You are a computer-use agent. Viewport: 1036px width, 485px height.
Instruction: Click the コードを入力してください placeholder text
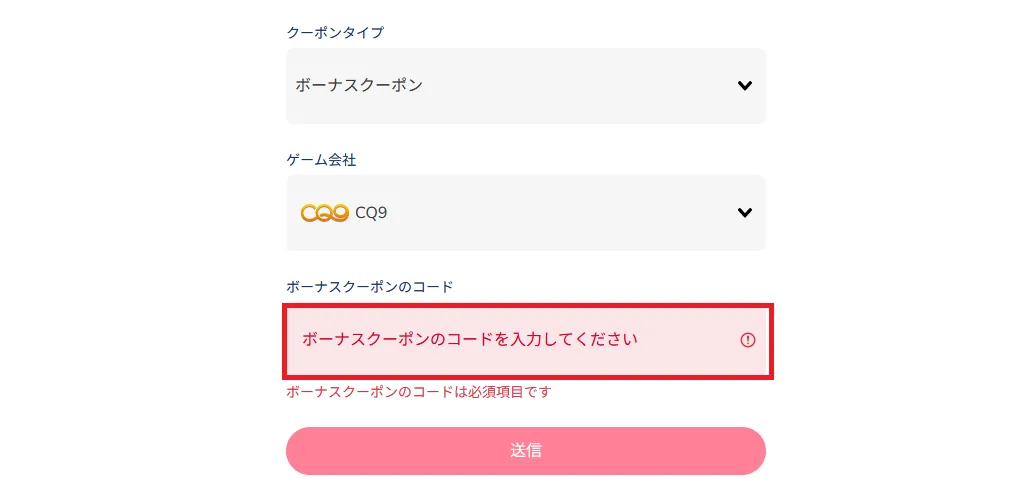469,340
